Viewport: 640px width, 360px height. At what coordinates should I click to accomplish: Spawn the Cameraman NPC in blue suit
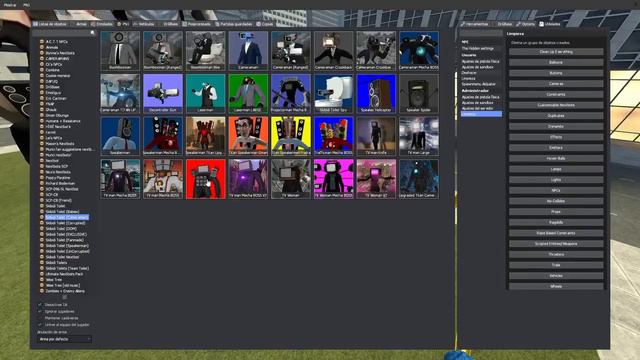[248, 51]
